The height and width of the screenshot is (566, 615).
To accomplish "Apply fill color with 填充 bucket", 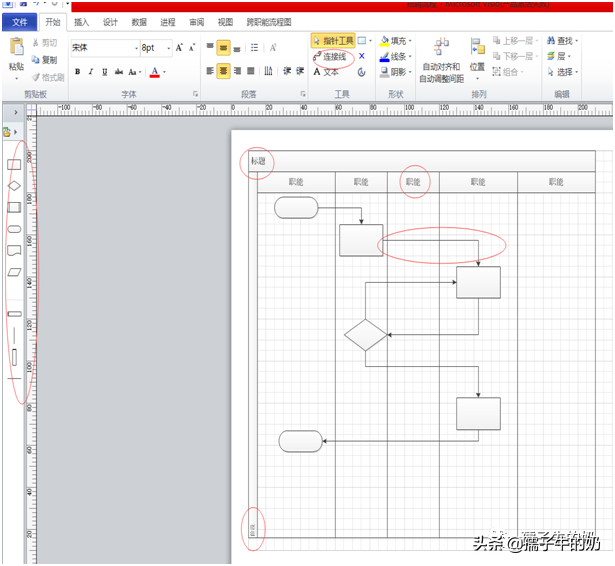I will (384, 41).
